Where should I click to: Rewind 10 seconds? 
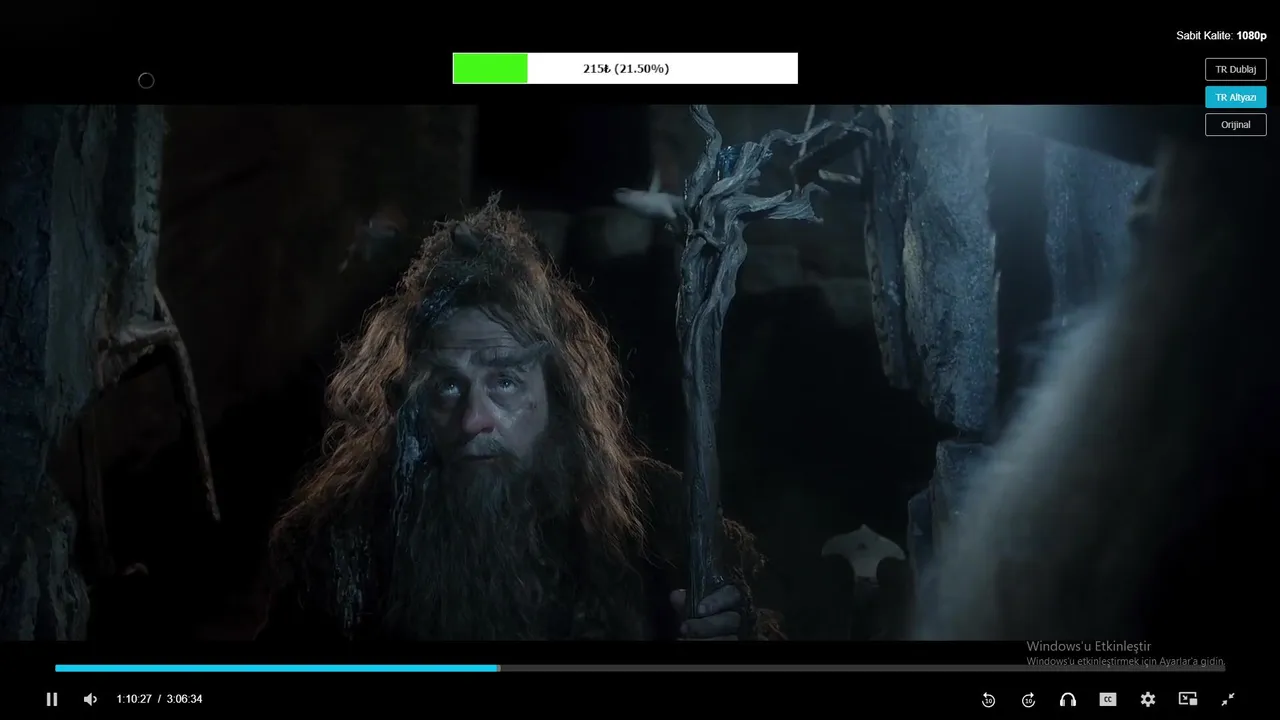click(x=988, y=699)
